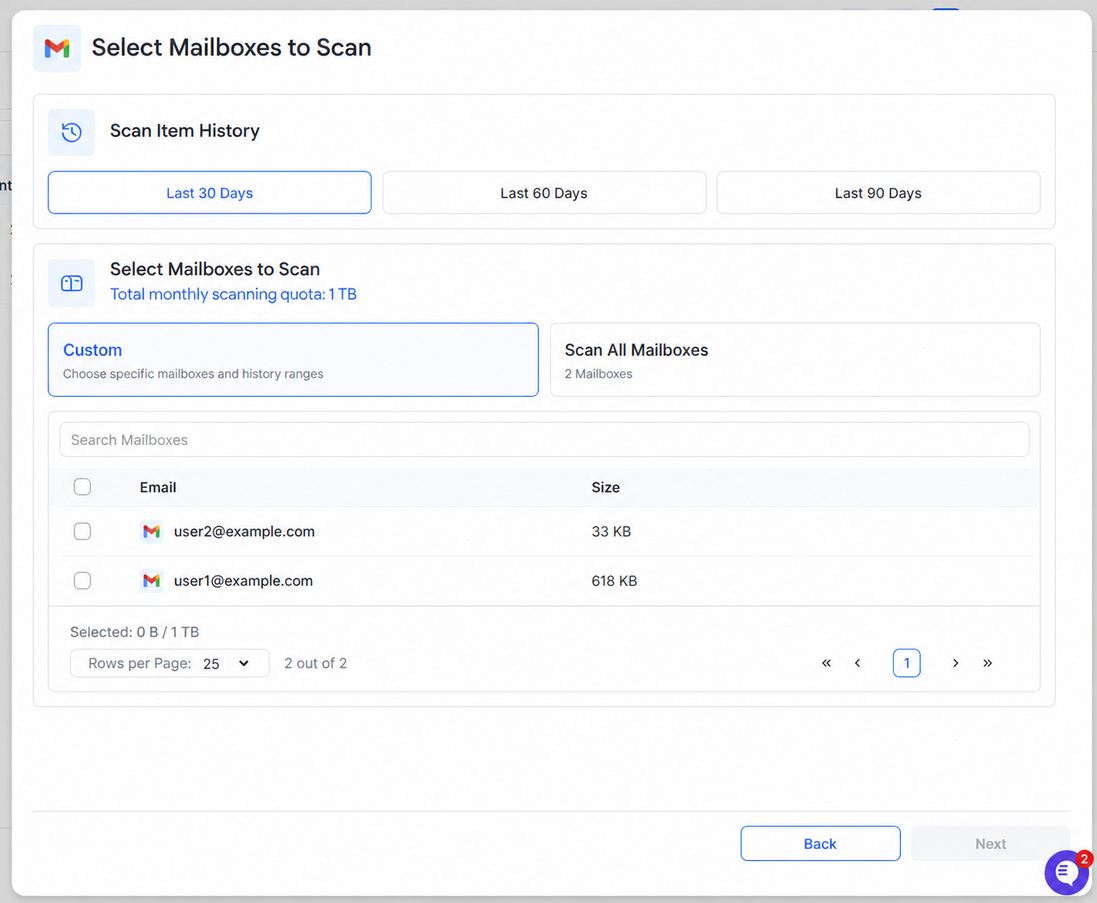
Task: Choose the Custom mailbox selection option
Action: coord(293,360)
